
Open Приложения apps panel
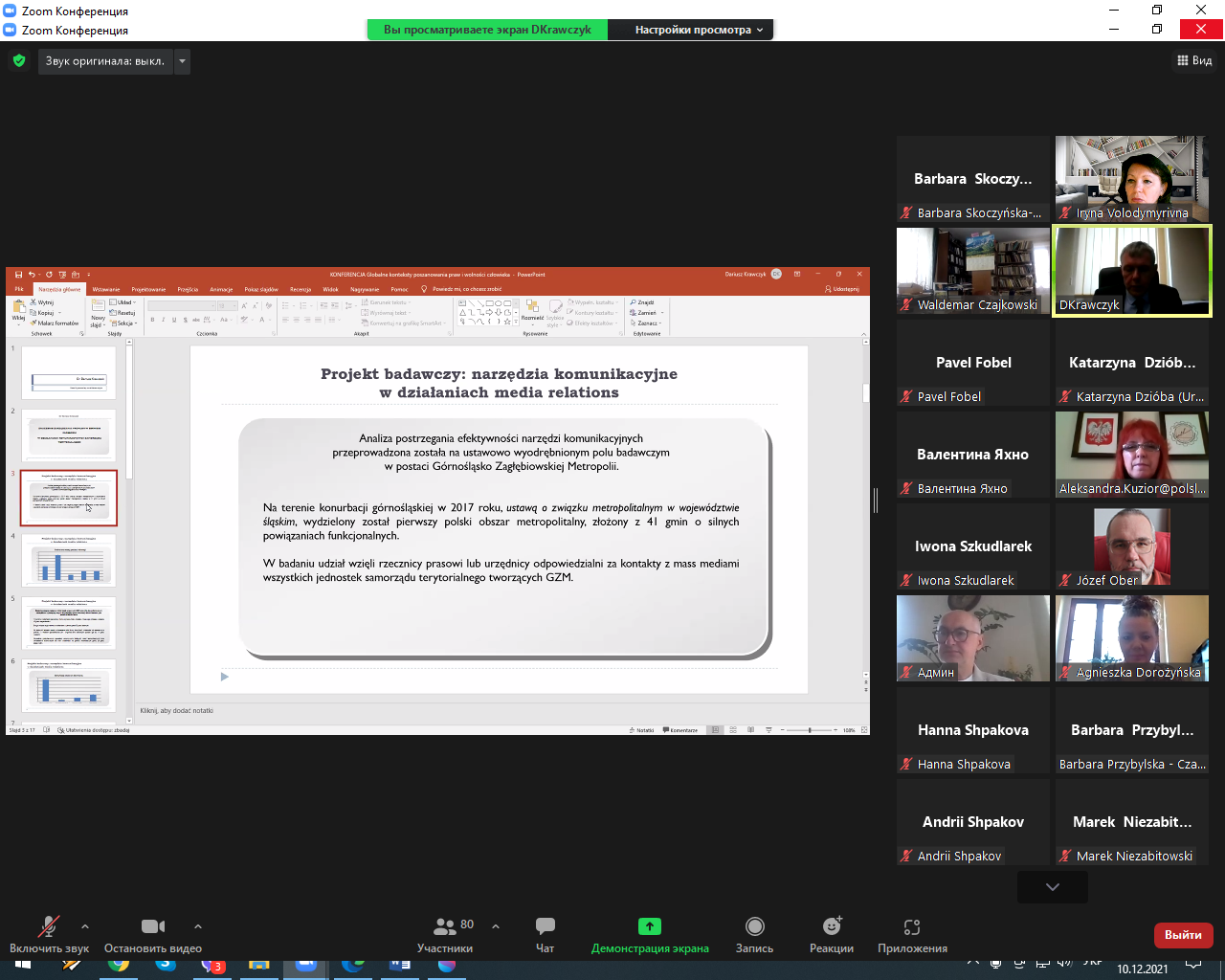coord(912,934)
